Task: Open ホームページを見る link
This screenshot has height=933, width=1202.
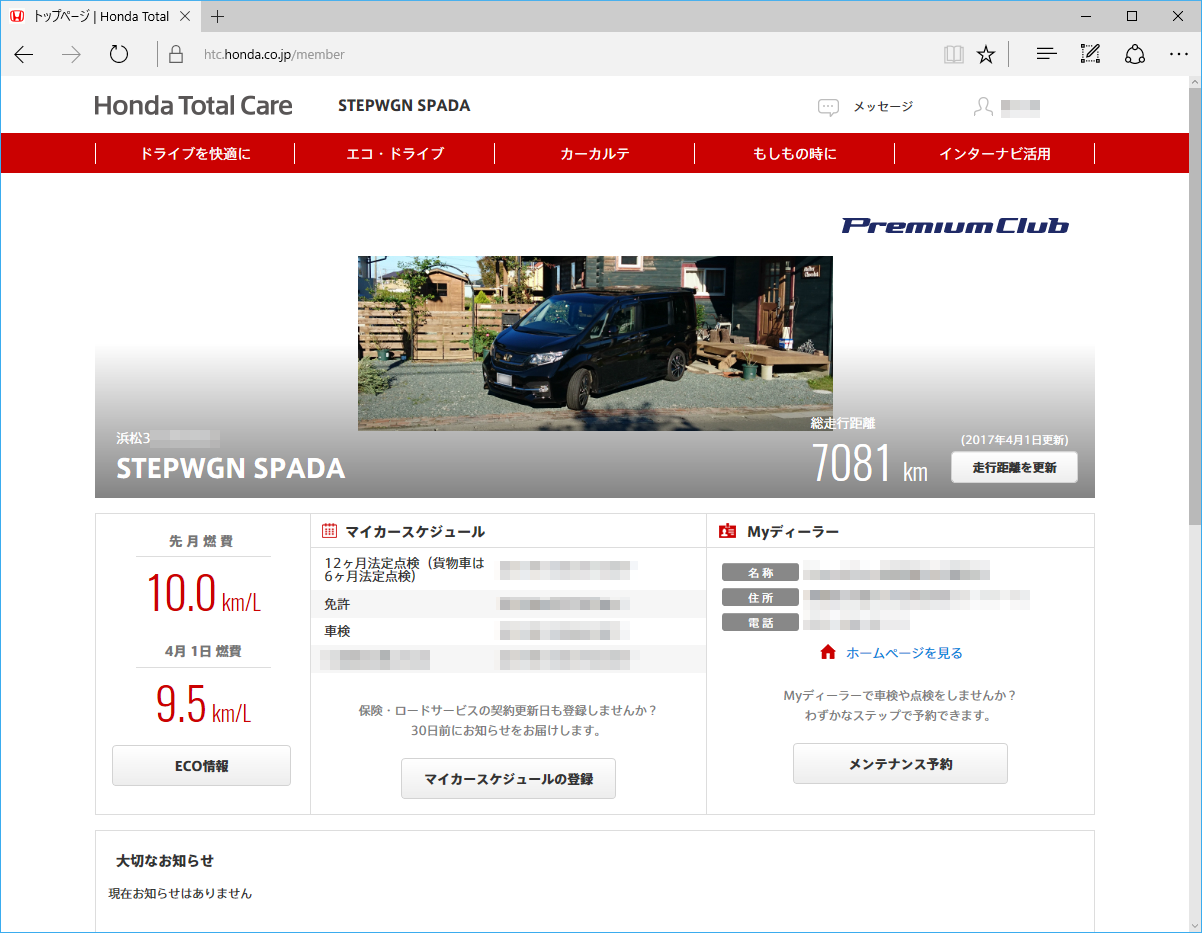Action: pos(904,653)
